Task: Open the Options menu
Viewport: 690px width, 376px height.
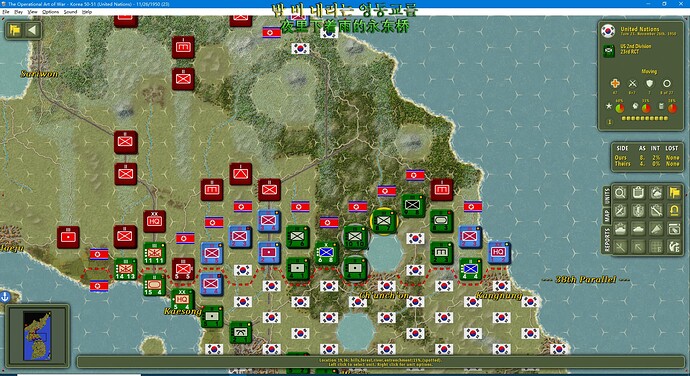Action: pos(50,12)
